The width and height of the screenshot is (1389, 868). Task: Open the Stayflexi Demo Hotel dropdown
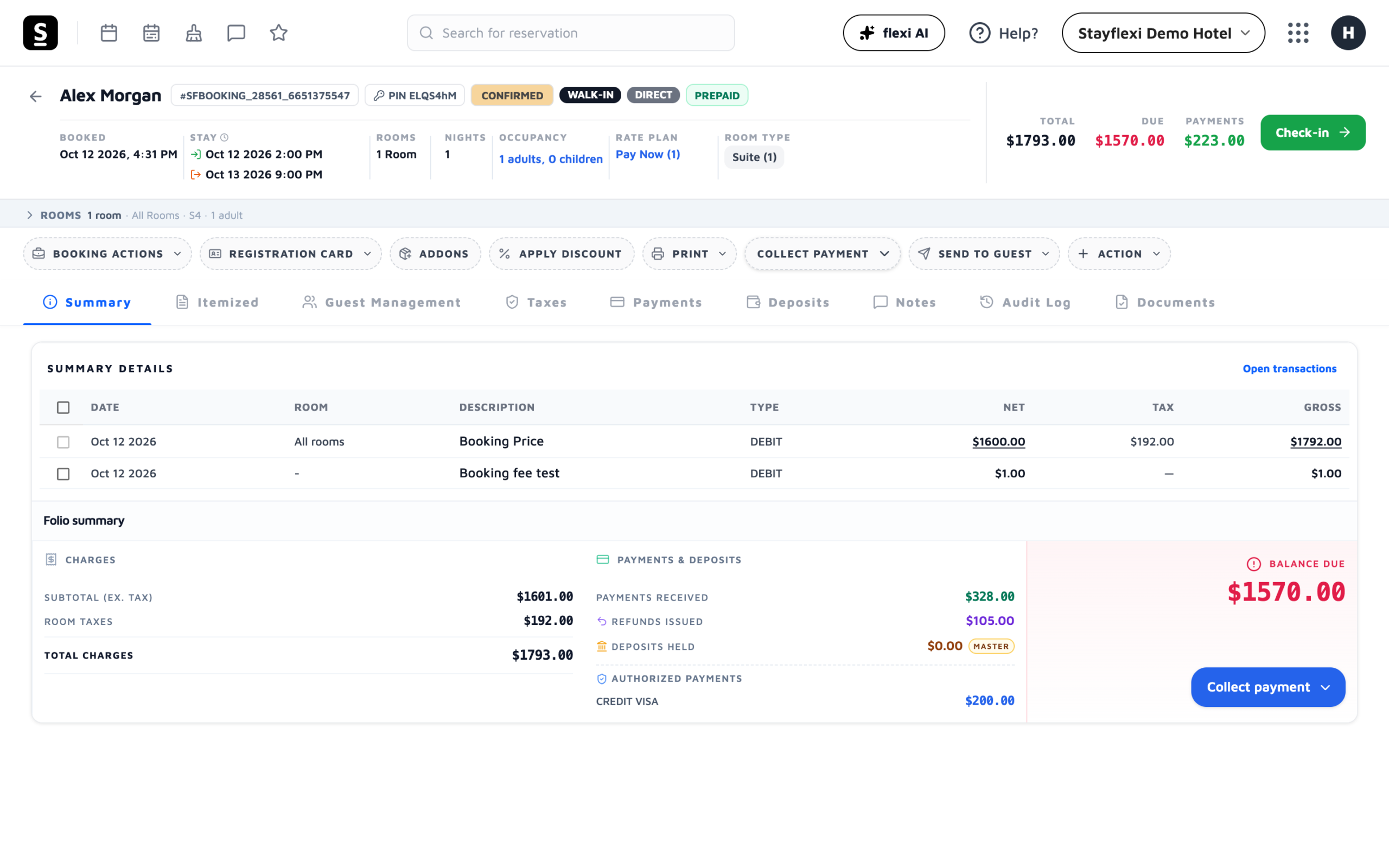click(1163, 33)
